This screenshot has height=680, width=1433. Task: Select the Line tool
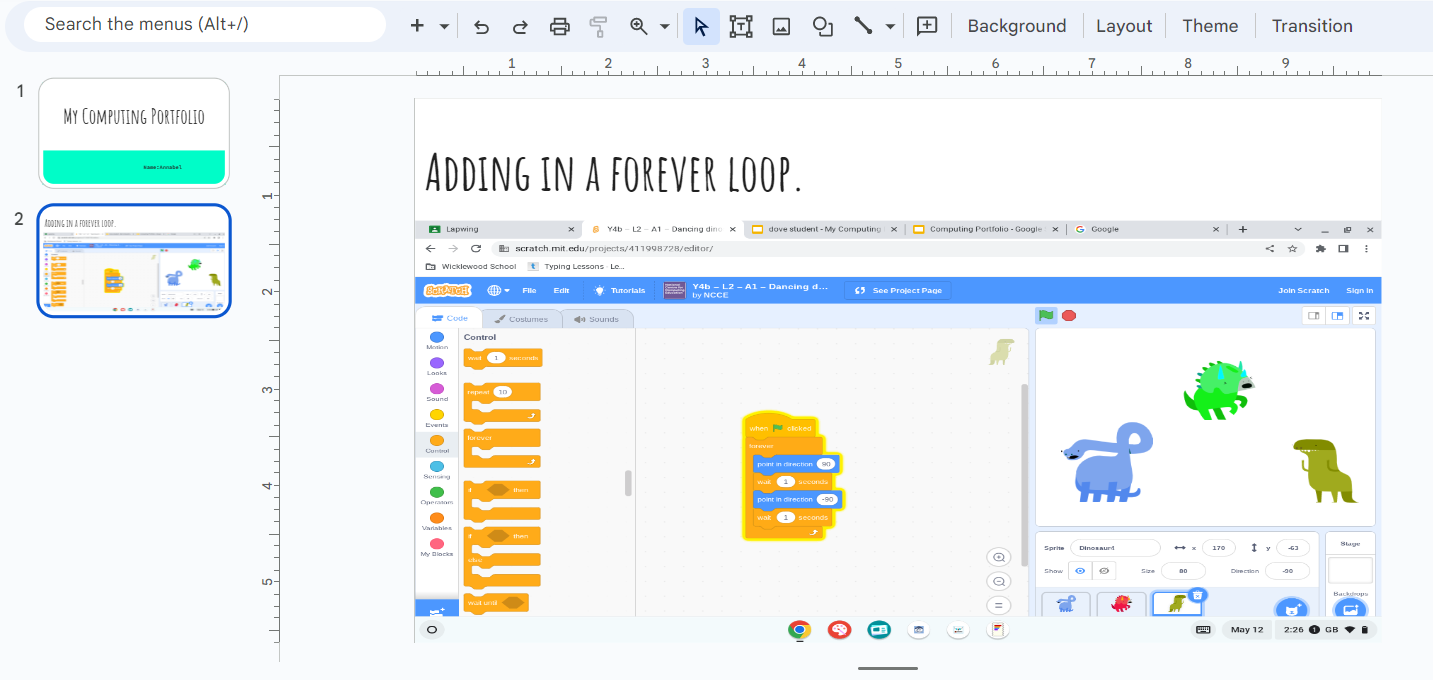[863, 26]
